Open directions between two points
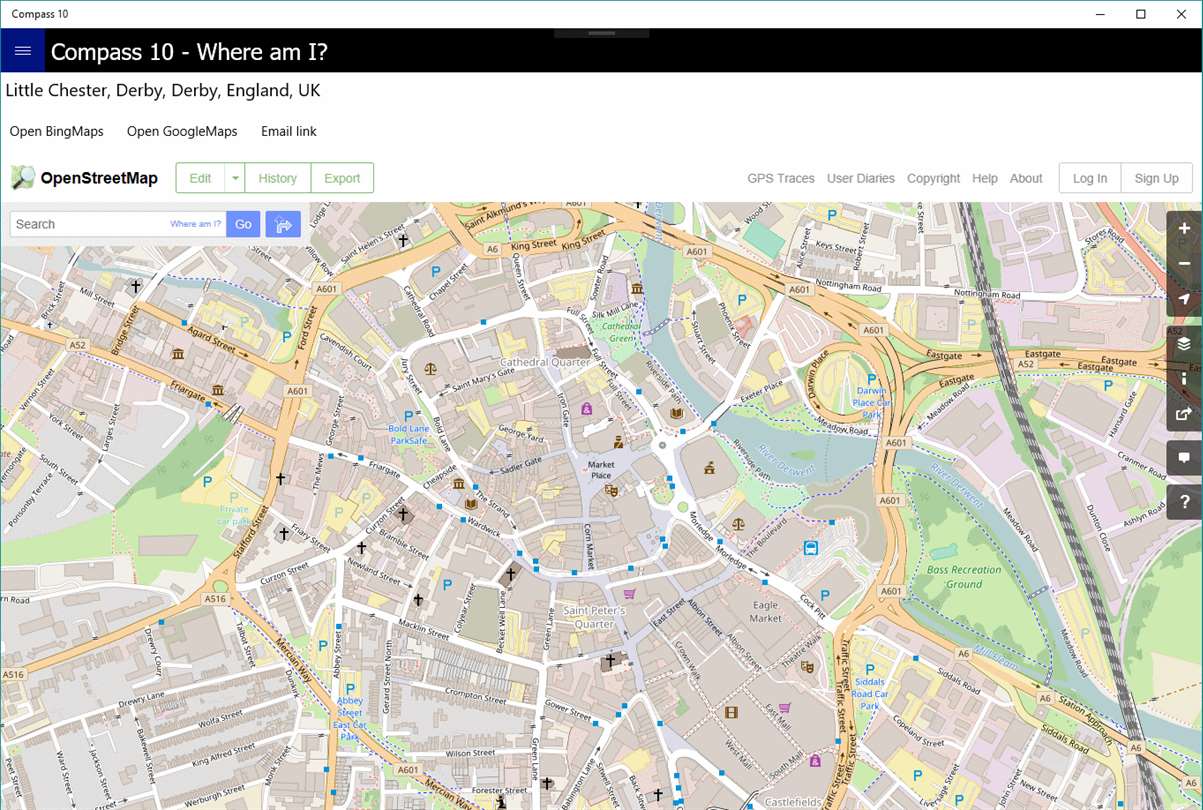The image size is (1203, 810). pos(283,224)
